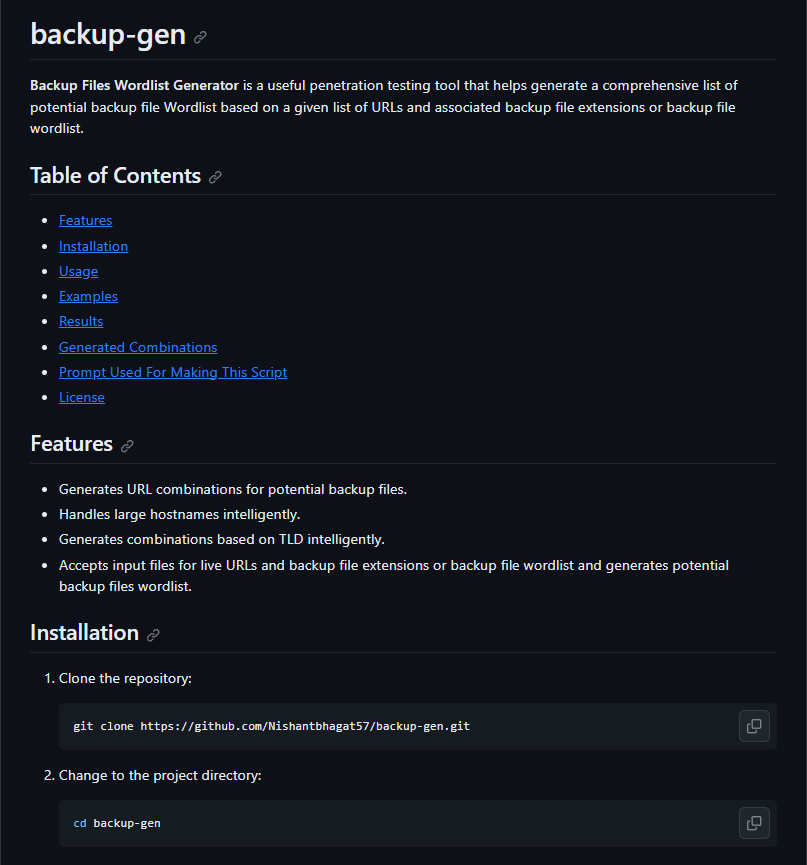The width and height of the screenshot is (807, 865).
Task: Open the Generated Combinations link
Action: (138, 347)
